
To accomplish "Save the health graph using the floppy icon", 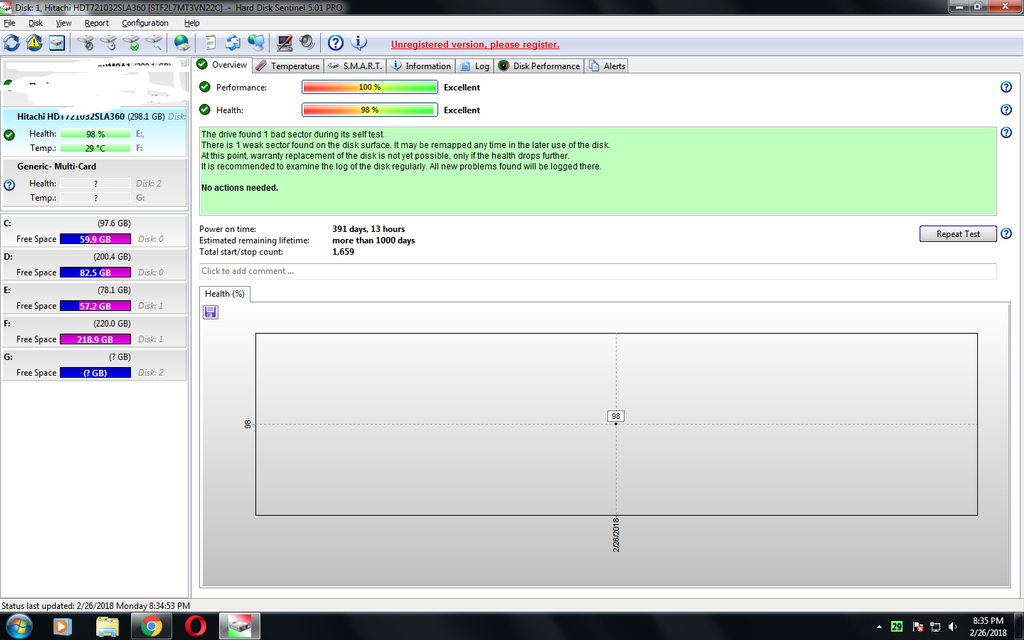I will 210,312.
